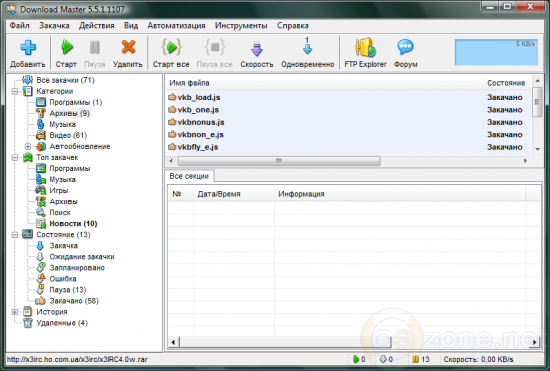The height and width of the screenshot is (371, 550).
Task: Open the Скорость speed setting icon
Action: pos(257,48)
